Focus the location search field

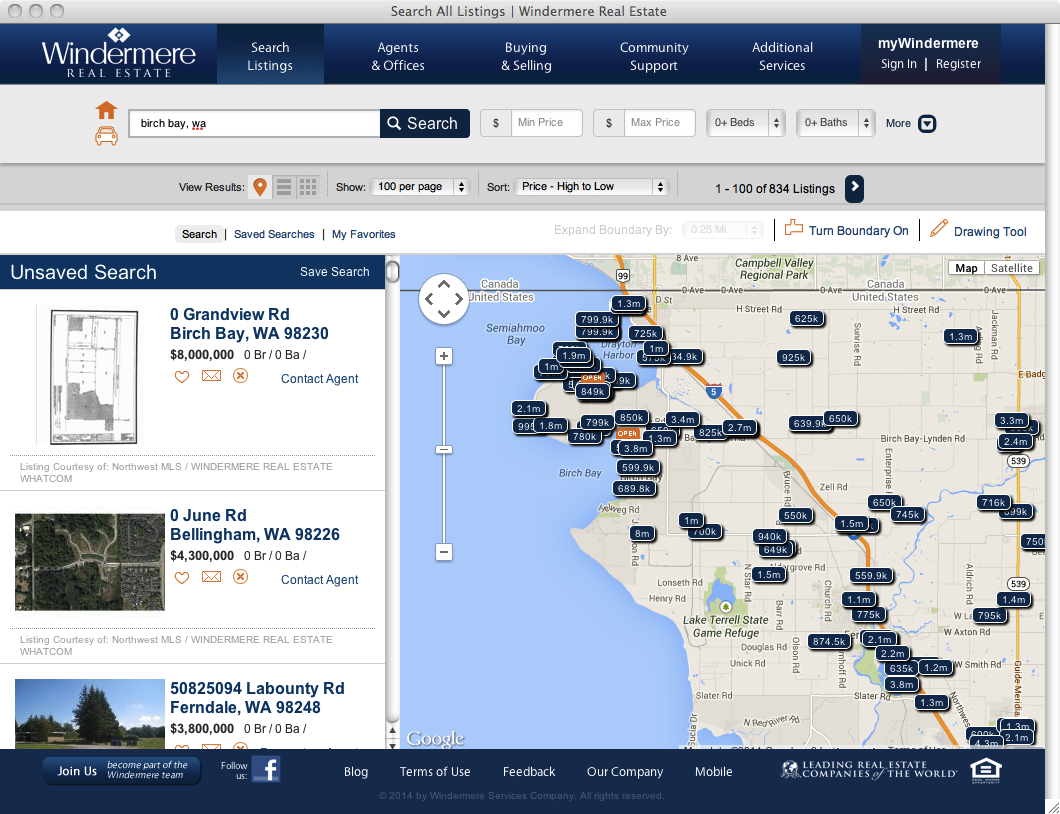coord(254,123)
